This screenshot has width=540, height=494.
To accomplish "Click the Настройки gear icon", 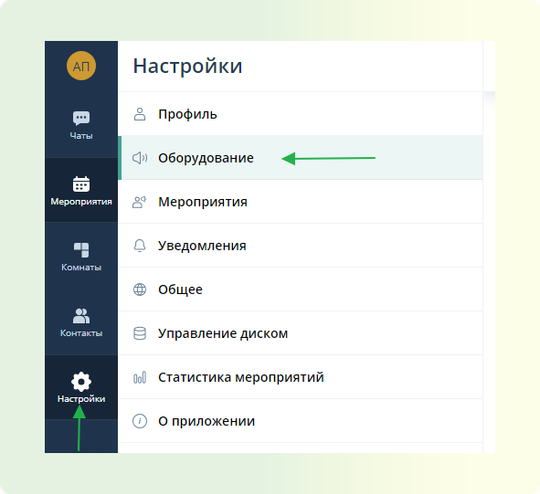I will tap(81, 381).
